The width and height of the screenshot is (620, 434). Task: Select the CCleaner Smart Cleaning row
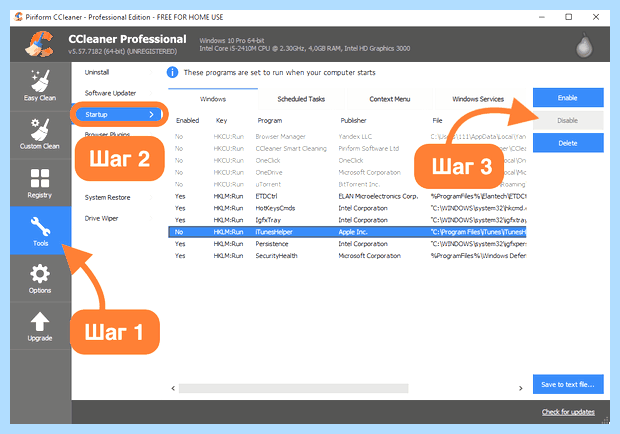point(347,149)
